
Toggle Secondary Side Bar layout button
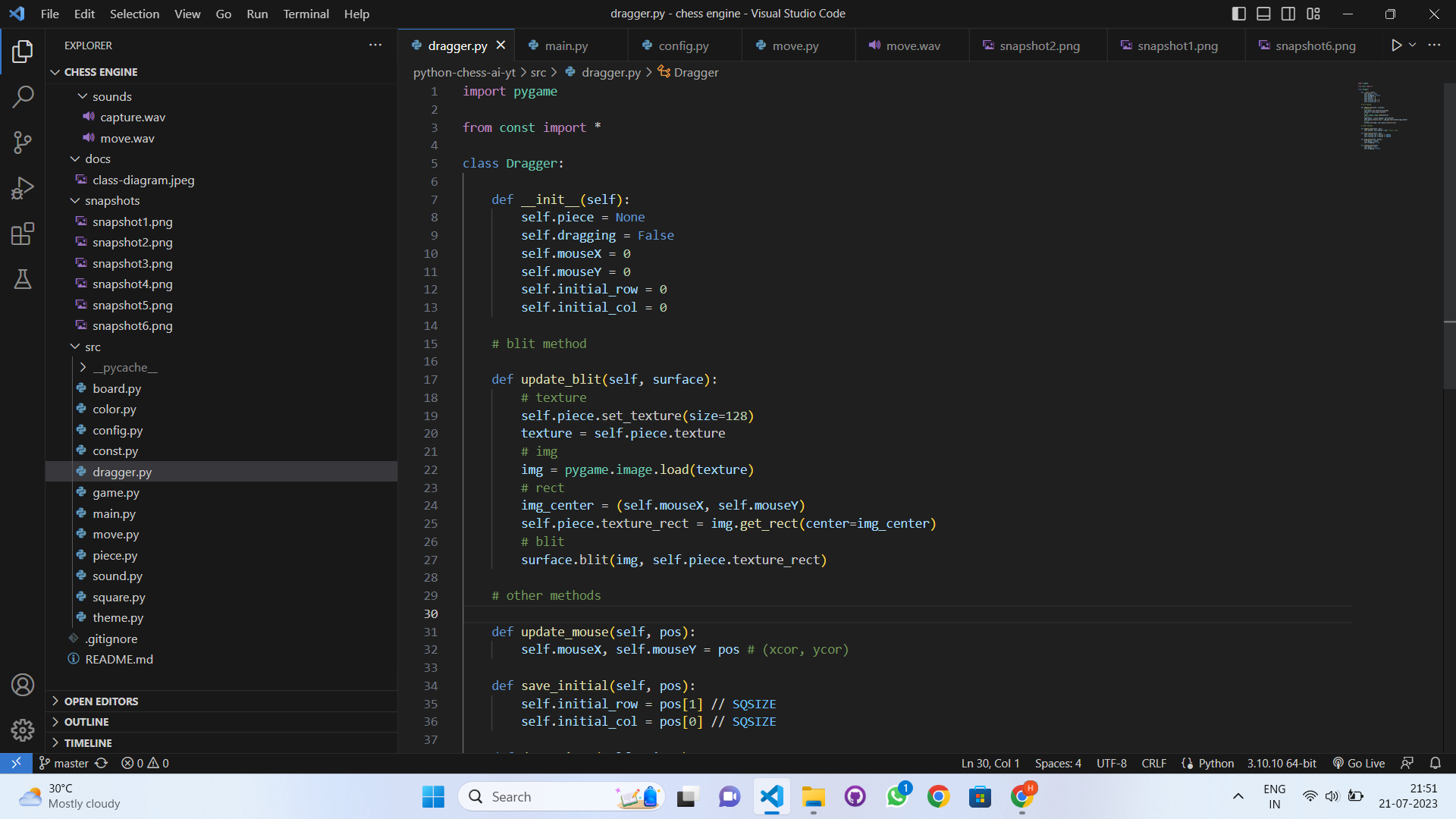tap(1288, 14)
